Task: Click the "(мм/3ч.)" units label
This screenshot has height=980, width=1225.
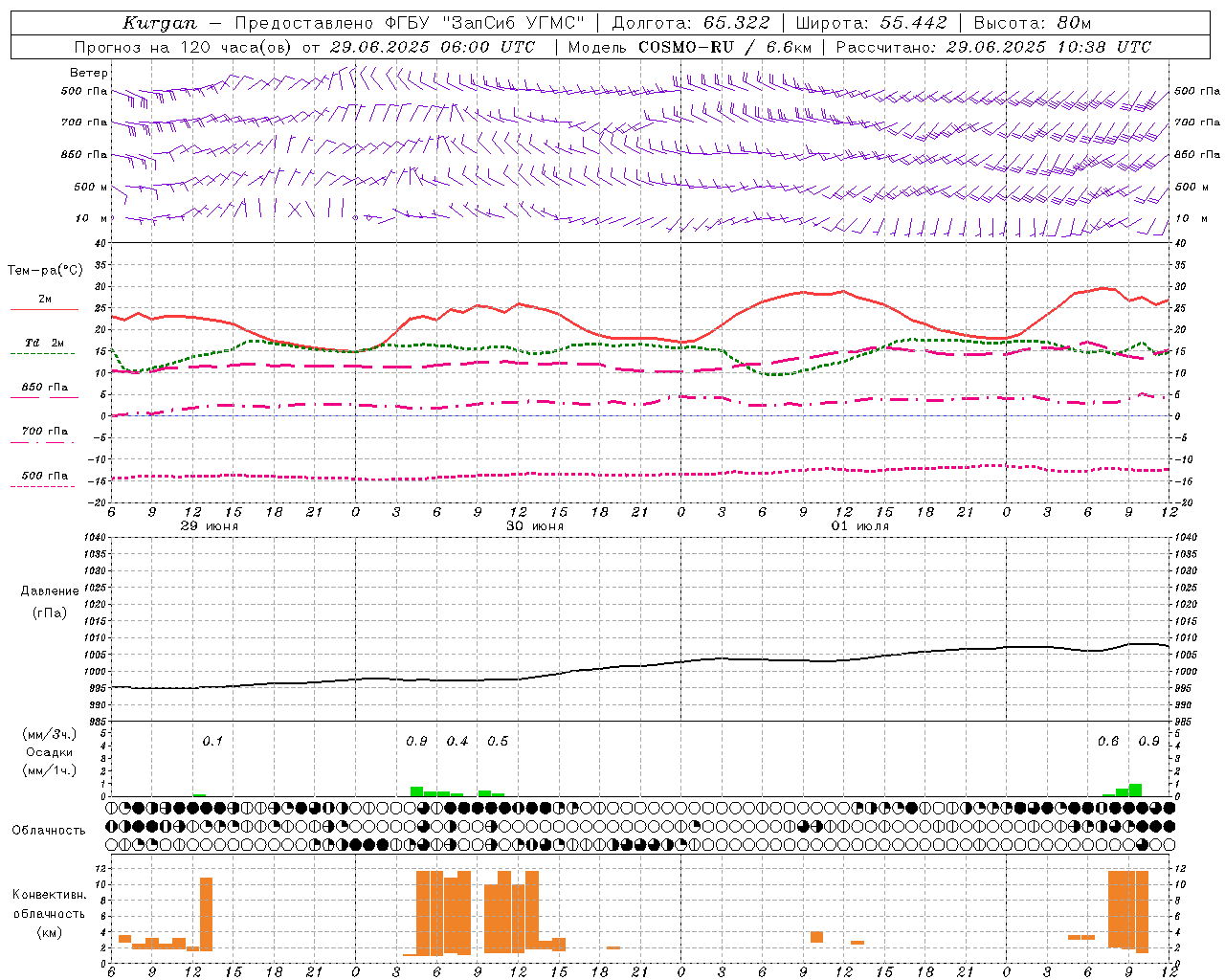Action: tap(49, 735)
